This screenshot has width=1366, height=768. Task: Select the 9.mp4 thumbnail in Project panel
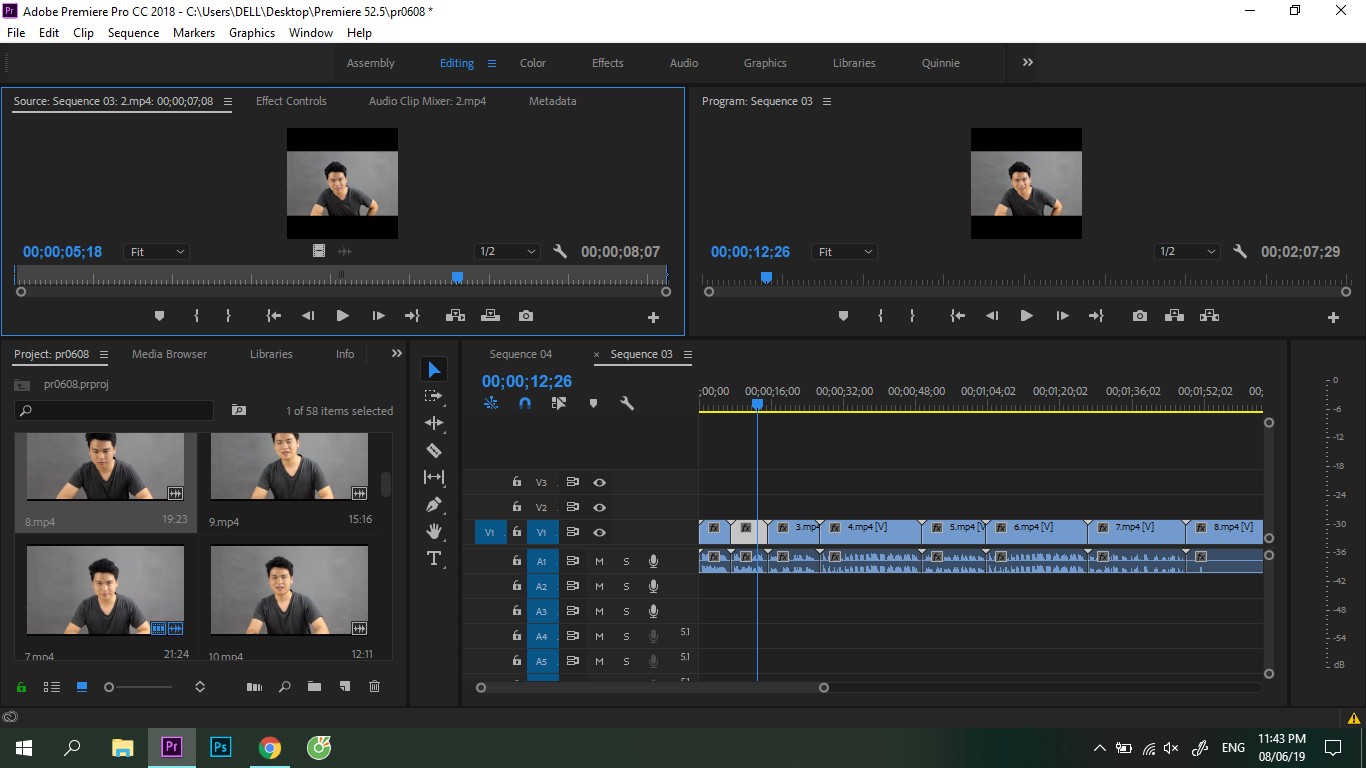[x=289, y=468]
